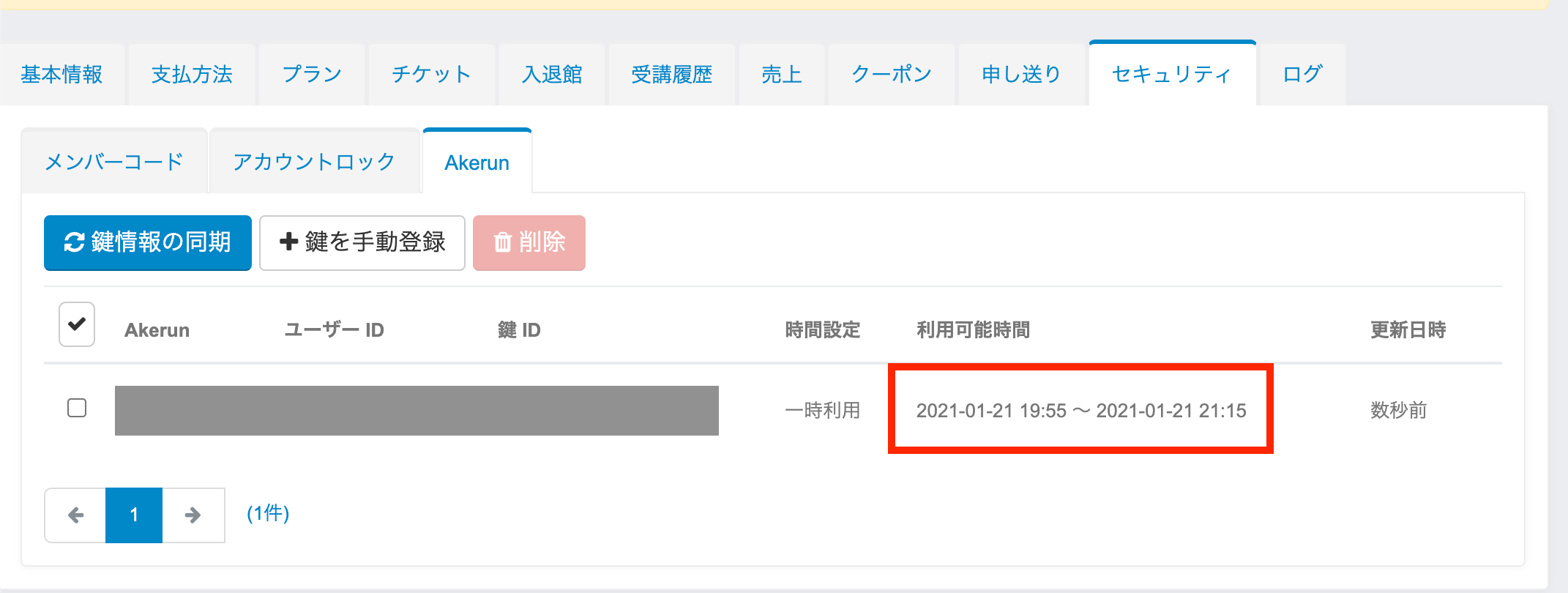Open the 入退館 tab
Viewport: 1568px width, 593px height.
pos(552,75)
